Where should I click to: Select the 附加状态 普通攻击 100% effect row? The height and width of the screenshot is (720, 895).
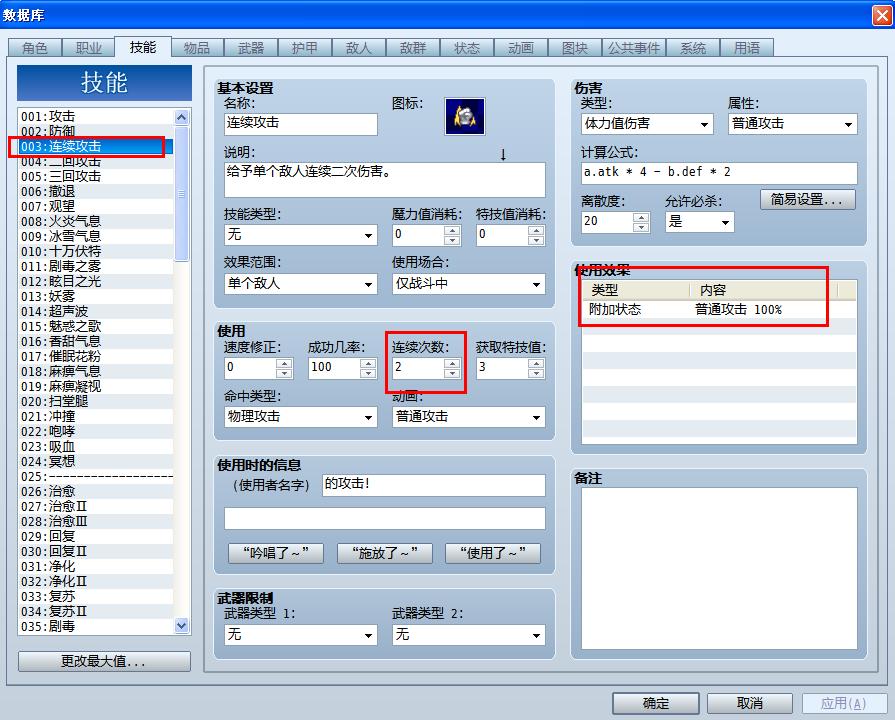[719, 309]
